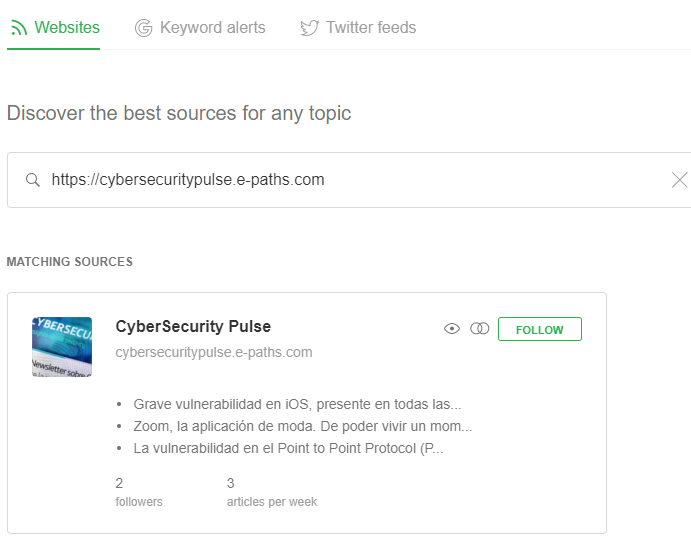The height and width of the screenshot is (560, 691).
Task: Click the magnifier icon in search box
Action: [x=32, y=180]
